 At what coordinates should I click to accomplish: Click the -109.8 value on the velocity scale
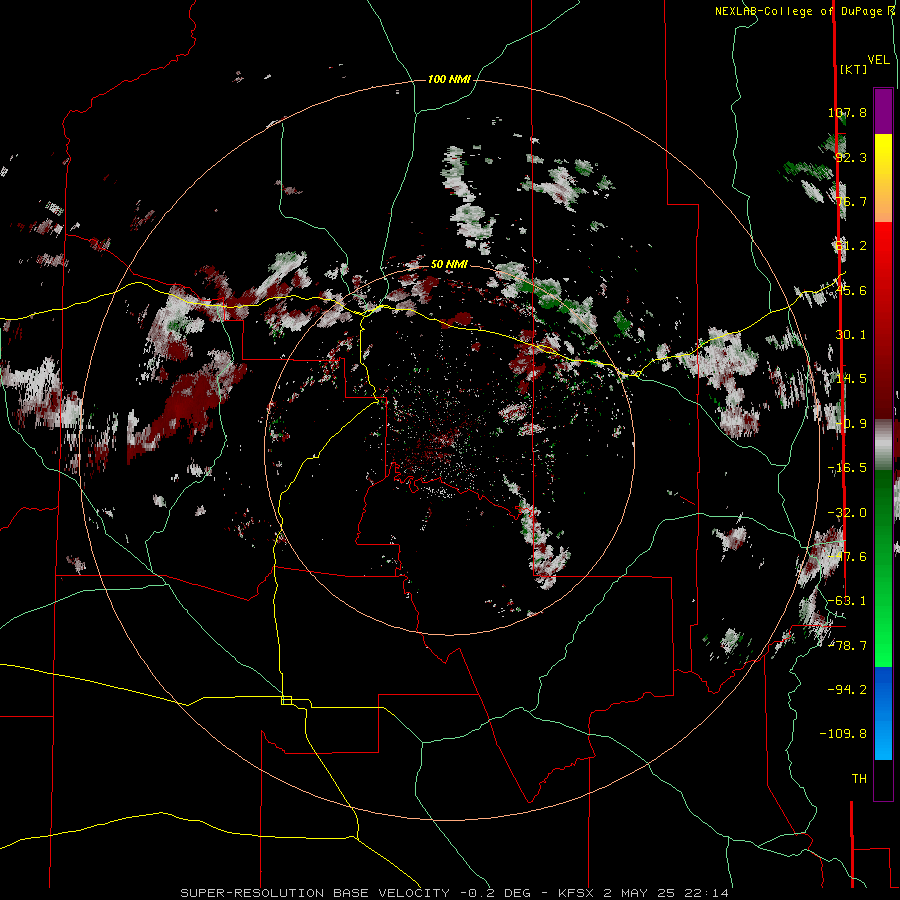click(843, 734)
